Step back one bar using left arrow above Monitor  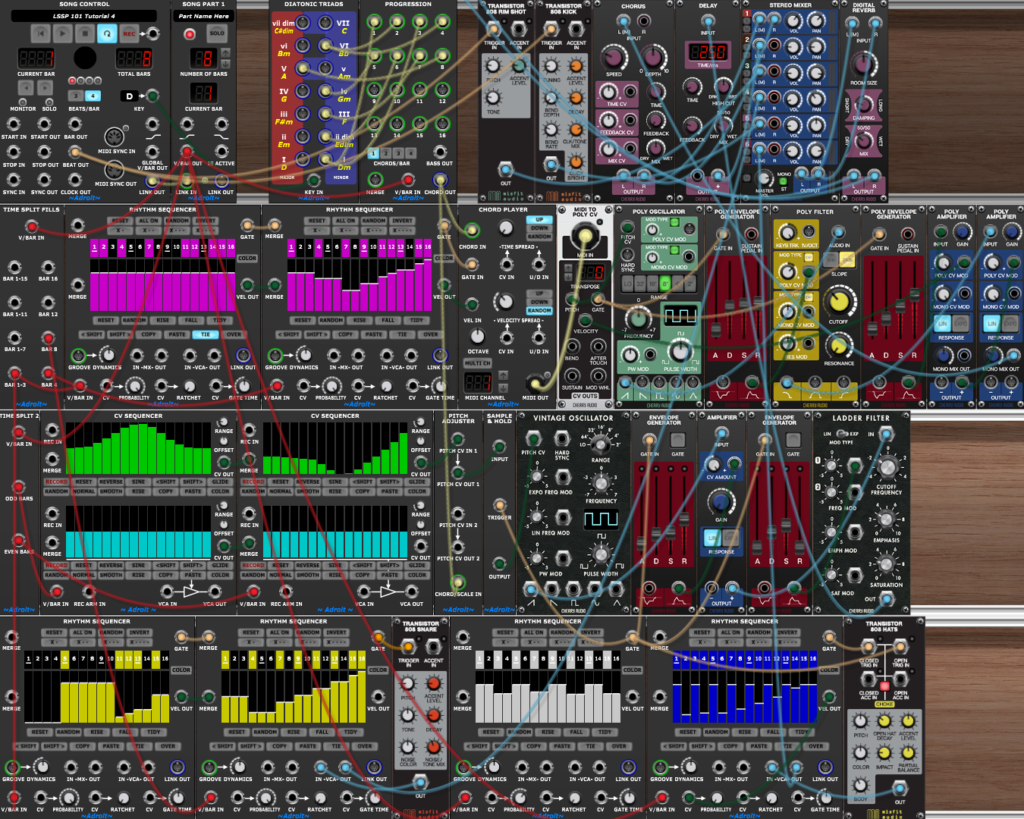(25, 87)
